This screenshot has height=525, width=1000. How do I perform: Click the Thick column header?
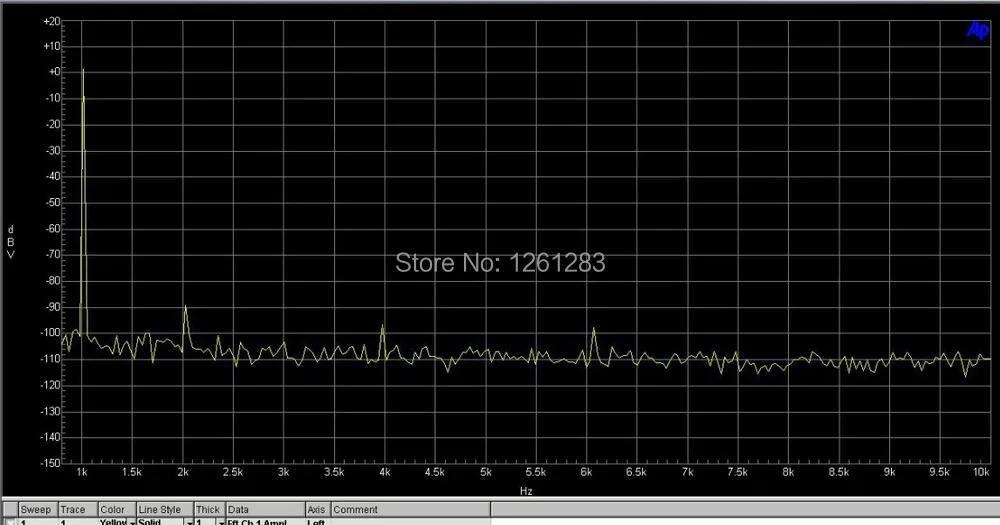[x=209, y=509]
